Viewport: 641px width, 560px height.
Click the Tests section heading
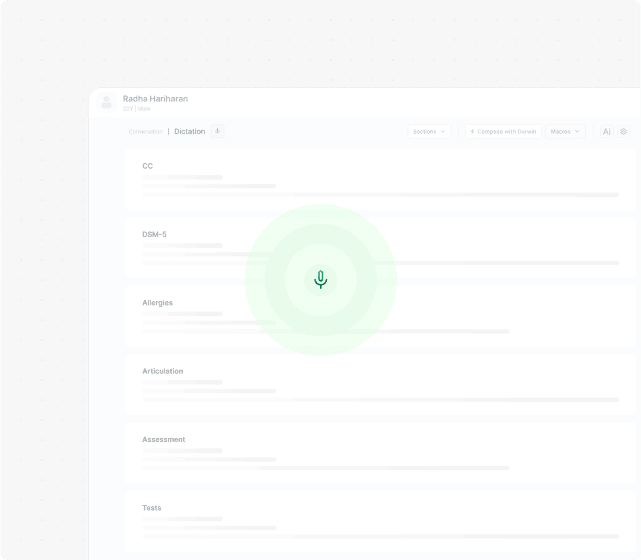151,508
